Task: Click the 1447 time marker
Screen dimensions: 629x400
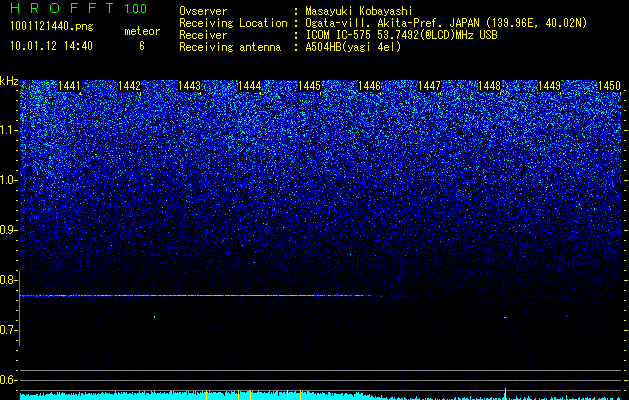Action: [x=430, y=86]
